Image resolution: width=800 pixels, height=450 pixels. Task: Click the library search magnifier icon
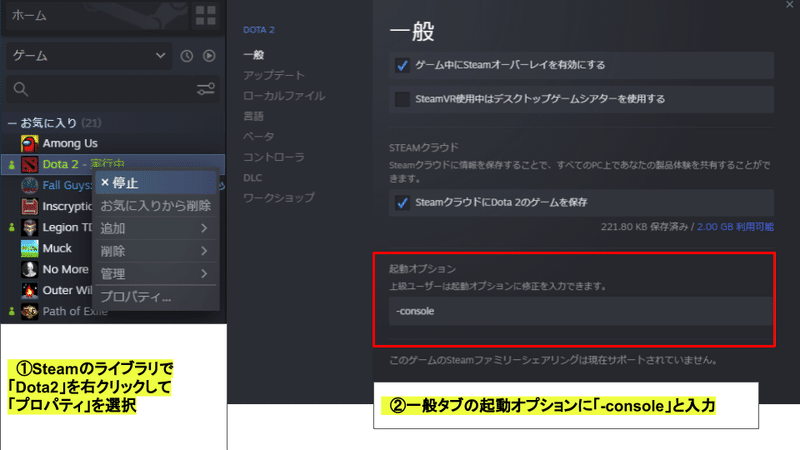pyautogui.click(x=20, y=89)
